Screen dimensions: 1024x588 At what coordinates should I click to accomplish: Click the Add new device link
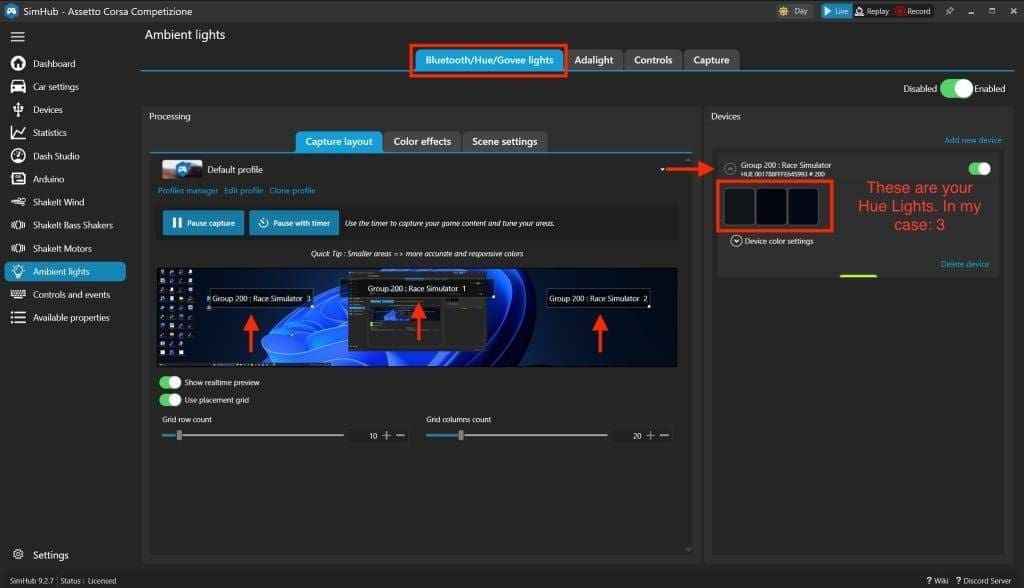click(x=972, y=141)
